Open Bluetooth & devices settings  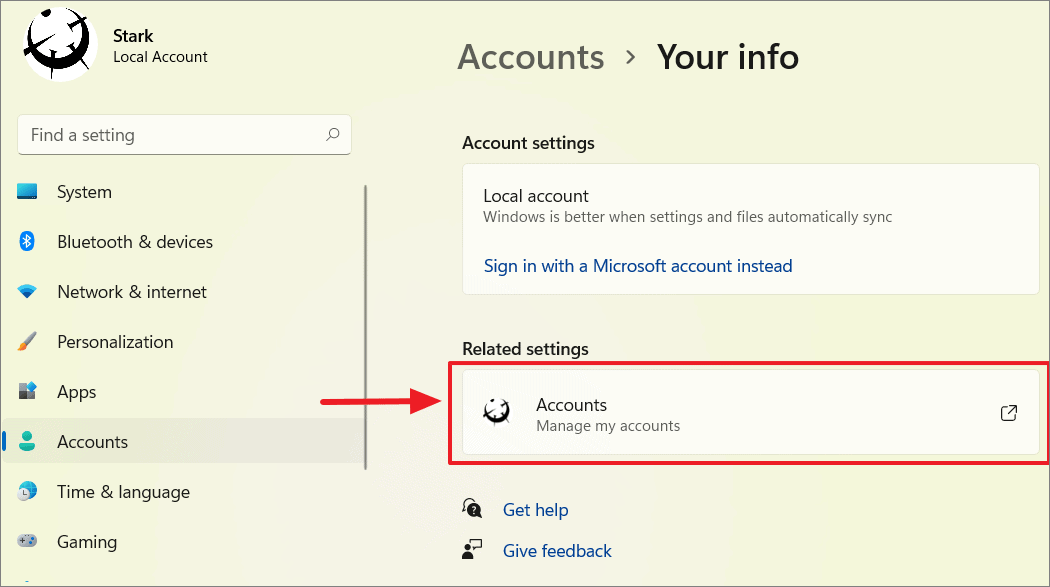pos(135,242)
